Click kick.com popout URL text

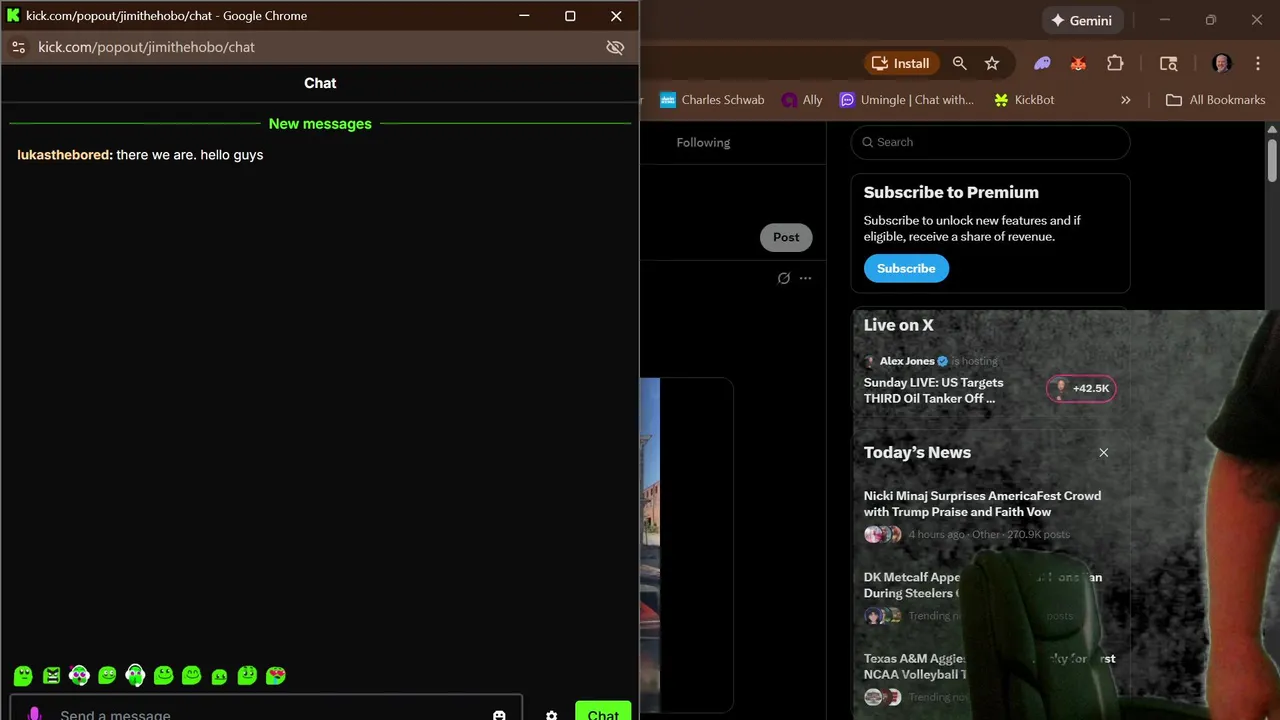coord(146,47)
